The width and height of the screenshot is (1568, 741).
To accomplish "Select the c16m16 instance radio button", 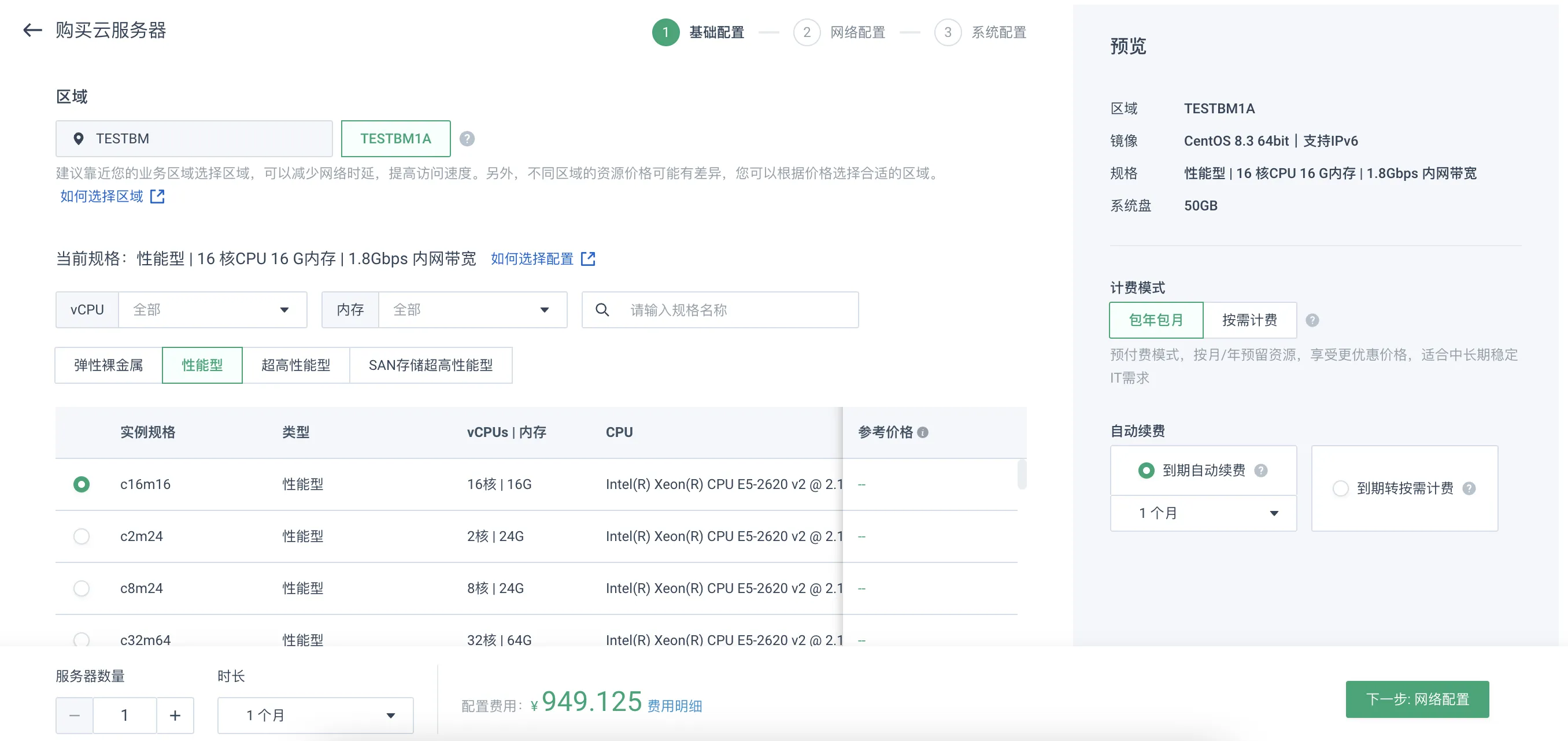I will click(x=81, y=484).
